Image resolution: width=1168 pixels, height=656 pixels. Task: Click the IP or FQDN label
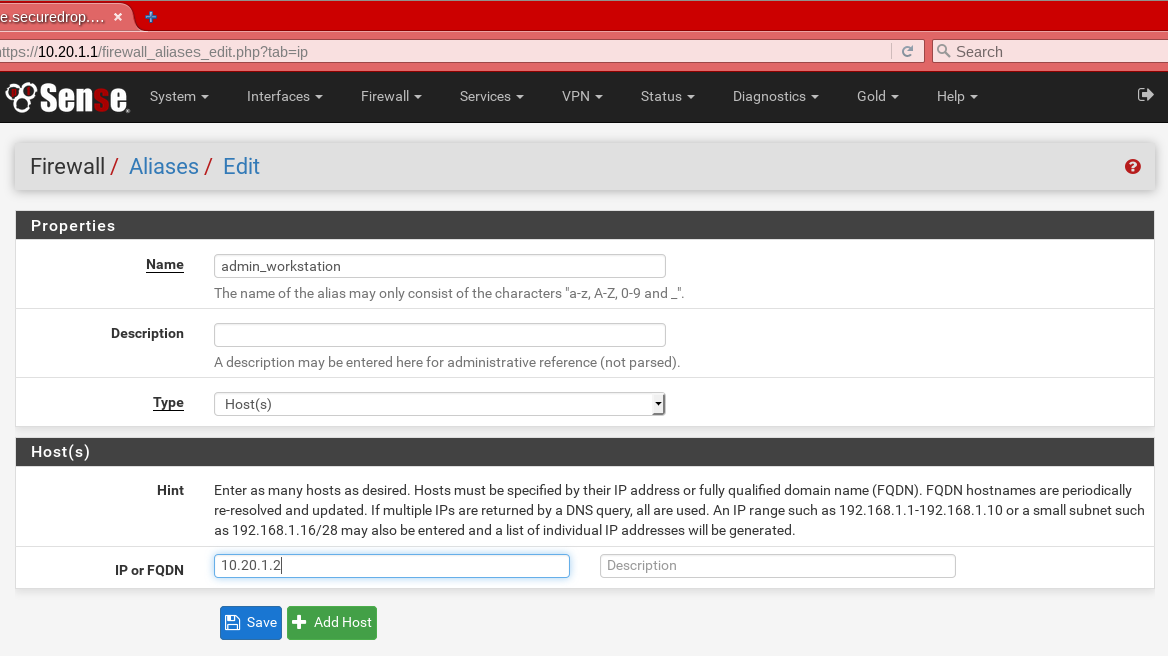pyautogui.click(x=149, y=570)
